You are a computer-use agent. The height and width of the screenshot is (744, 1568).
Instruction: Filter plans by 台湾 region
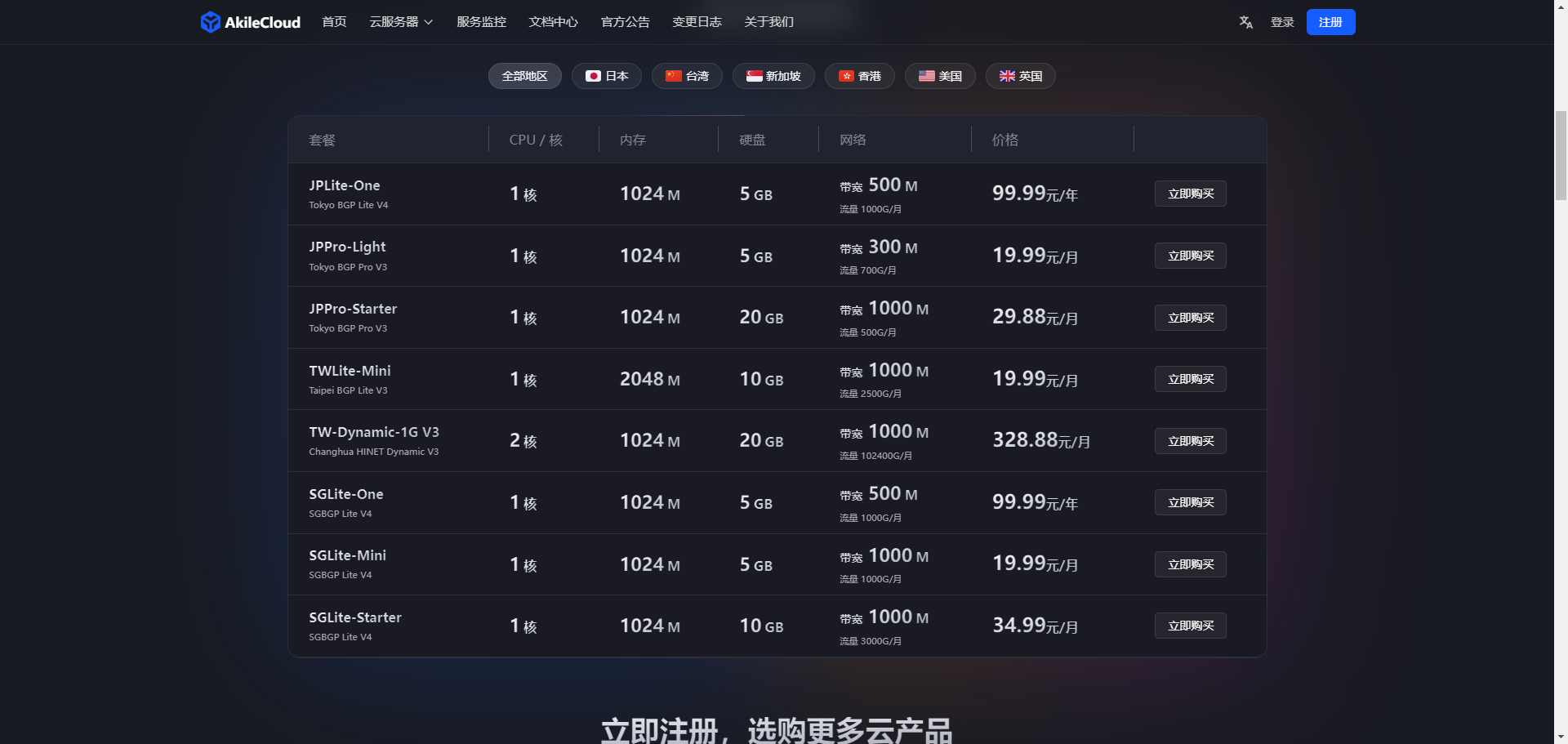click(687, 76)
